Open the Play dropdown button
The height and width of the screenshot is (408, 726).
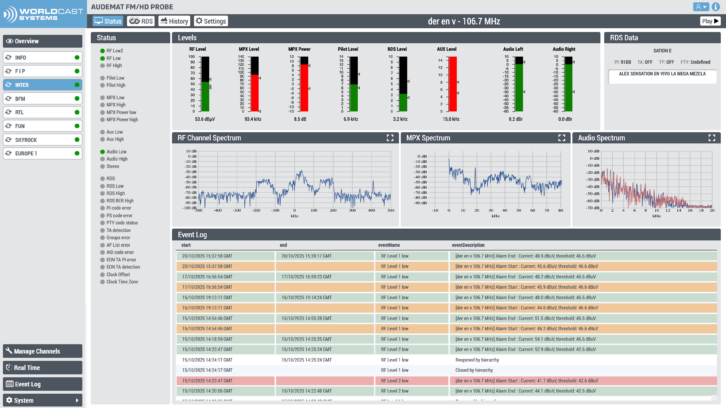[x=707, y=21]
